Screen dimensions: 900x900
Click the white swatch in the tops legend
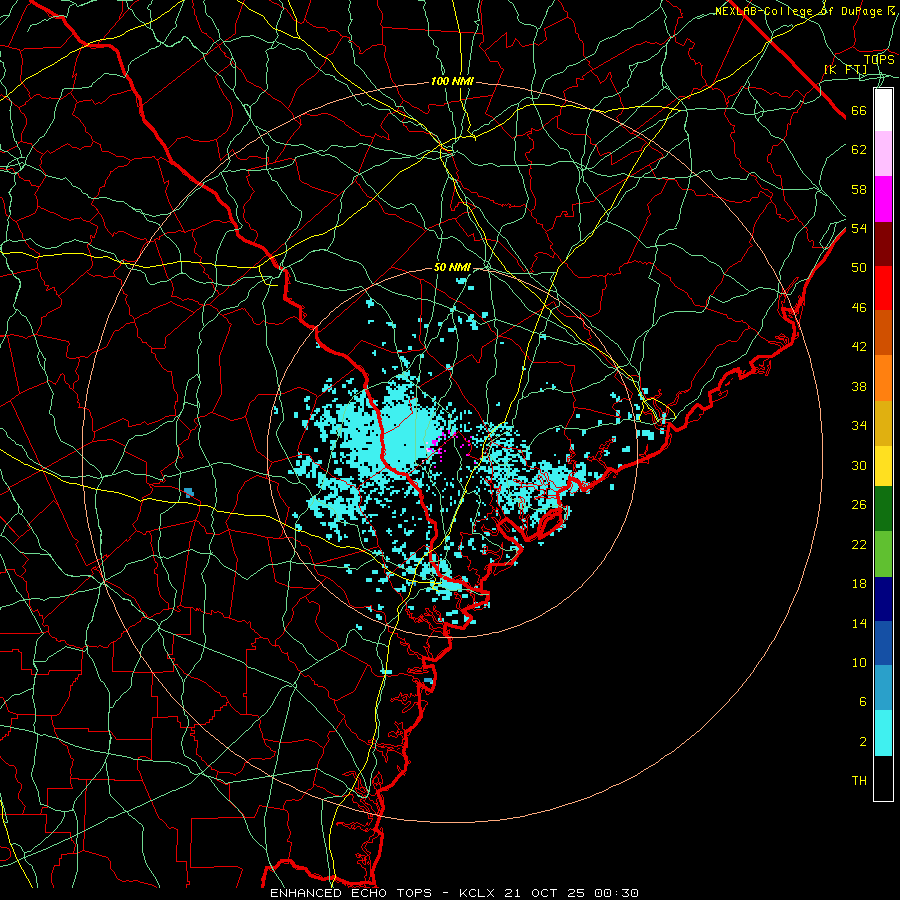tap(883, 110)
